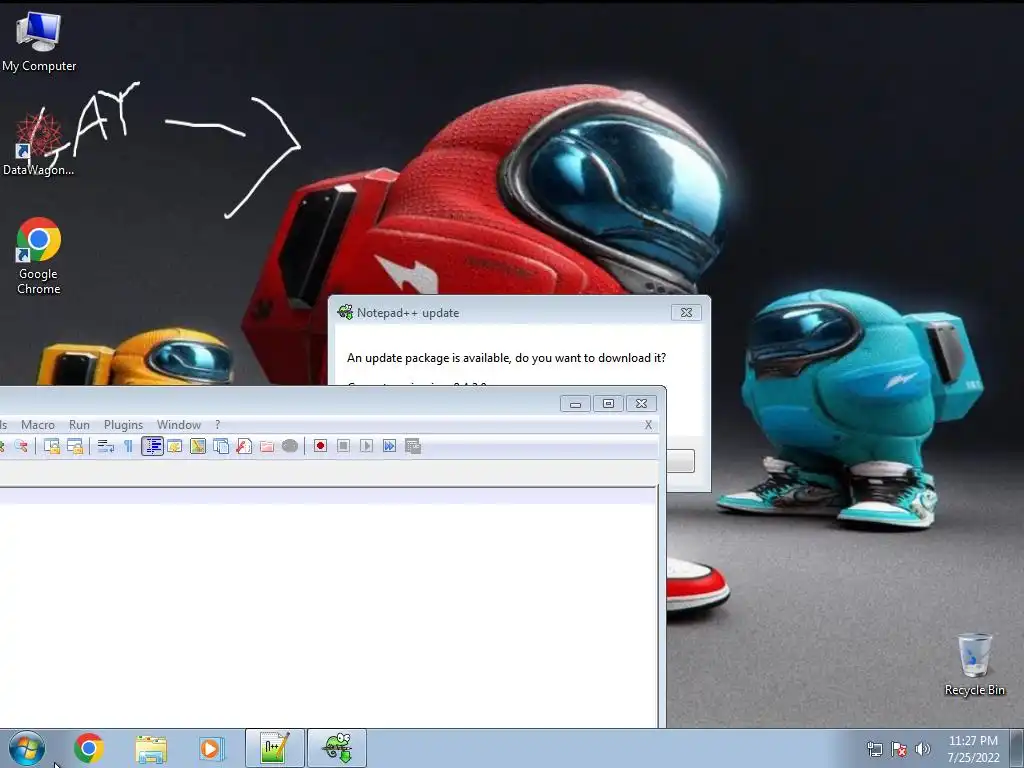The width and height of the screenshot is (1024, 768).
Task: Click the volume speaker tray icon
Action: coord(922,749)
